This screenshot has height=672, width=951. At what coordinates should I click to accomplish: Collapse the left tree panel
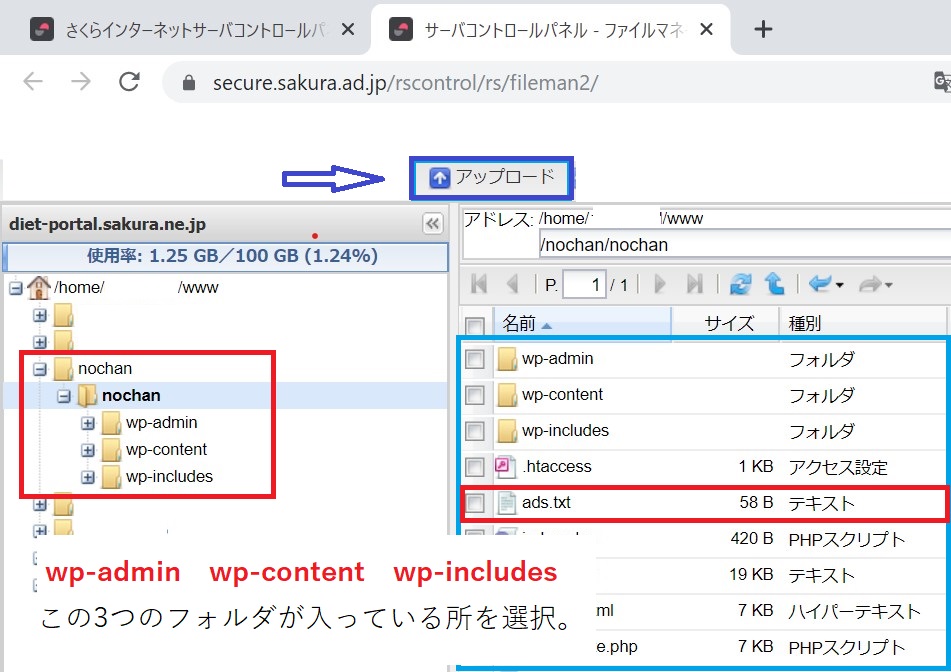tap(433, 223)
